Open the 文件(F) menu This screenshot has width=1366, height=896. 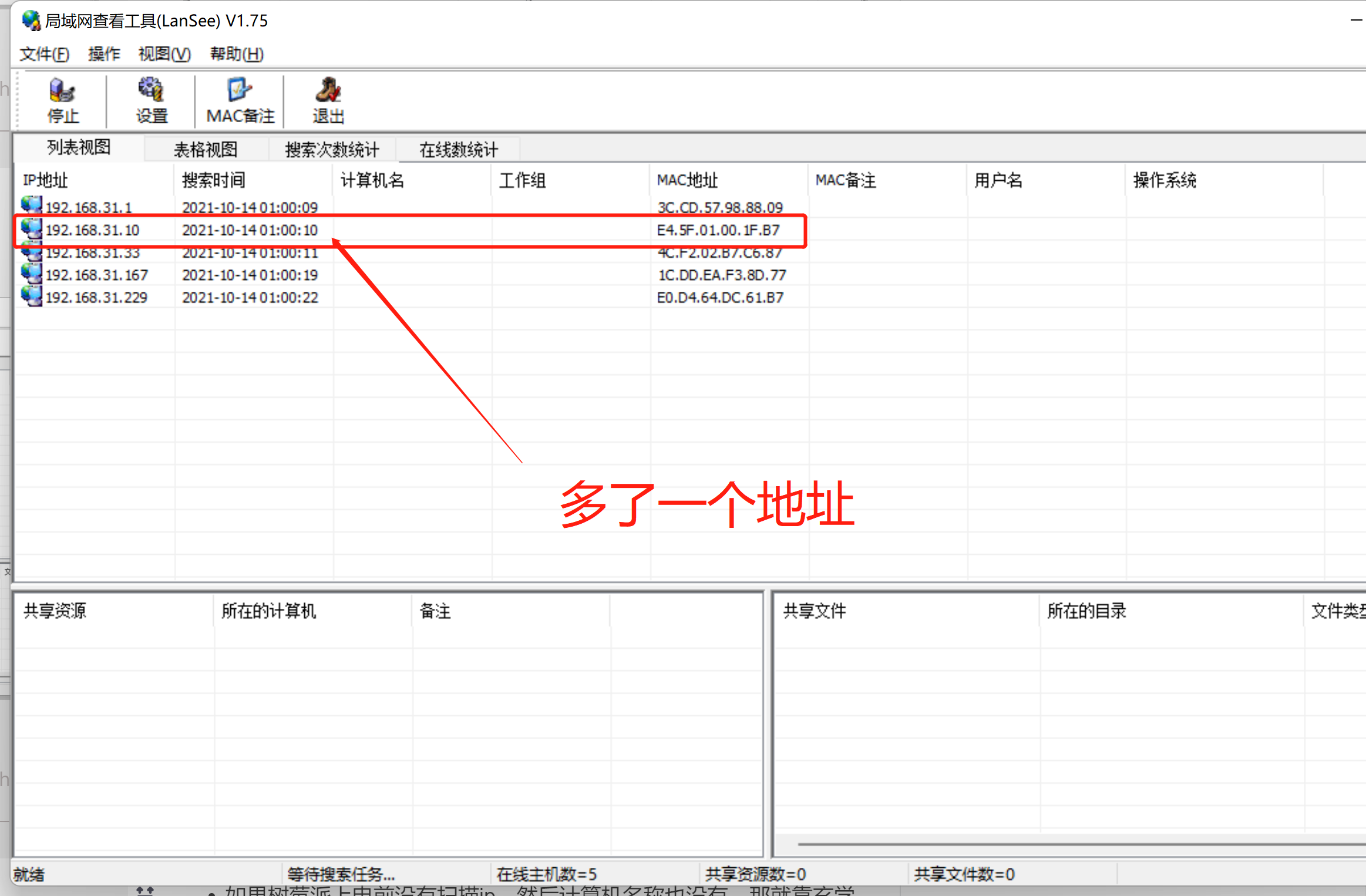pyautogui.click(x=44, y=54)
